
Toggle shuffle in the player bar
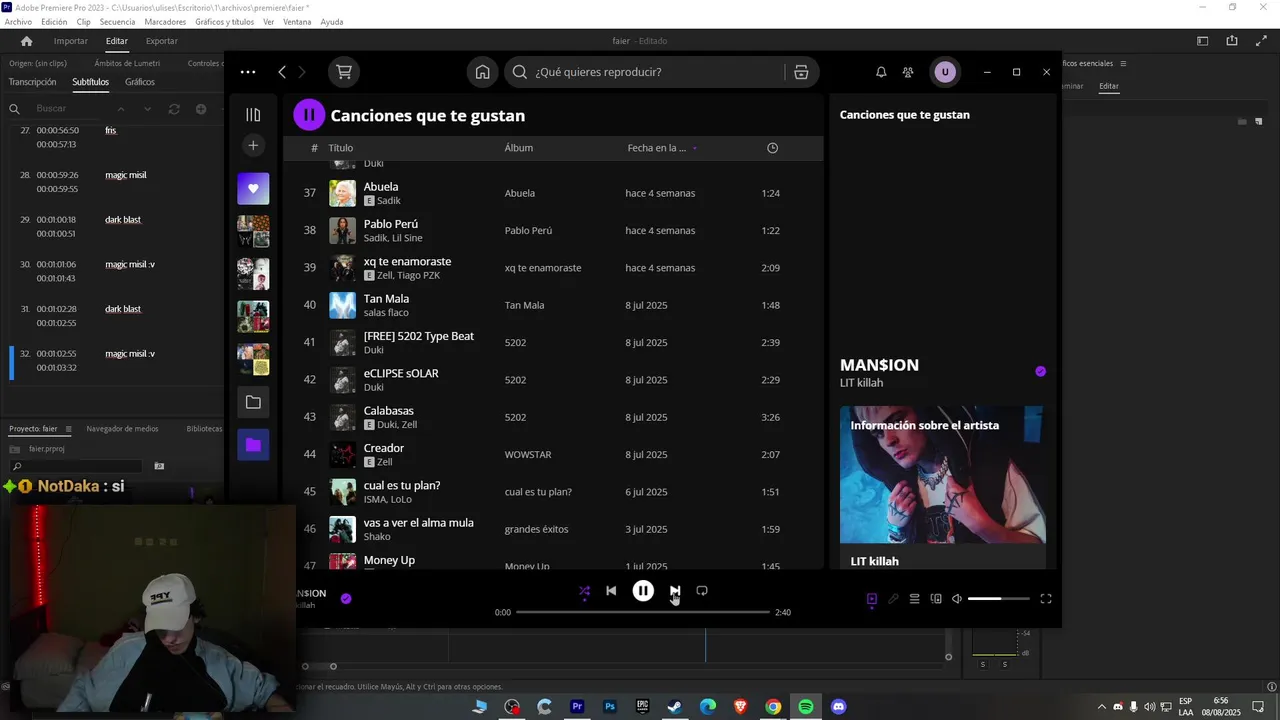(584, 591)
